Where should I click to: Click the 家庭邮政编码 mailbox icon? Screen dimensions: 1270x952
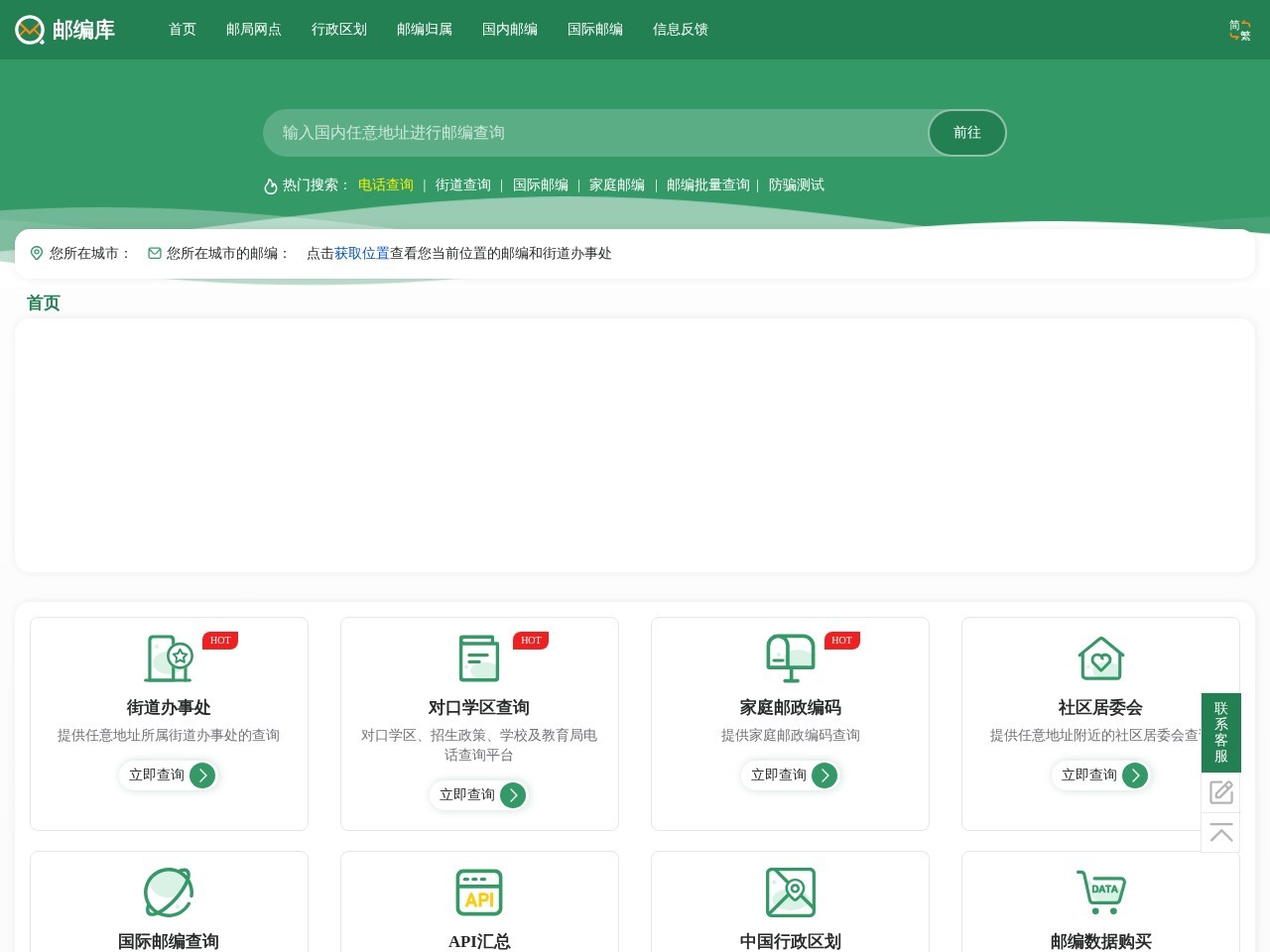click(790, 657)
